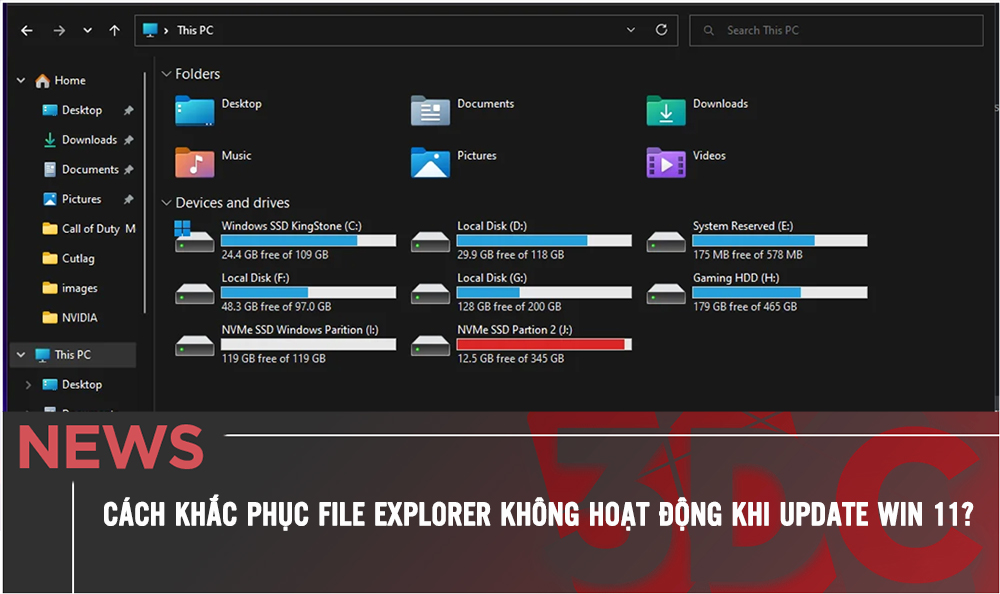Select NVMe SSD Windows Parition (I:) drive icon

tap(195, 345)
